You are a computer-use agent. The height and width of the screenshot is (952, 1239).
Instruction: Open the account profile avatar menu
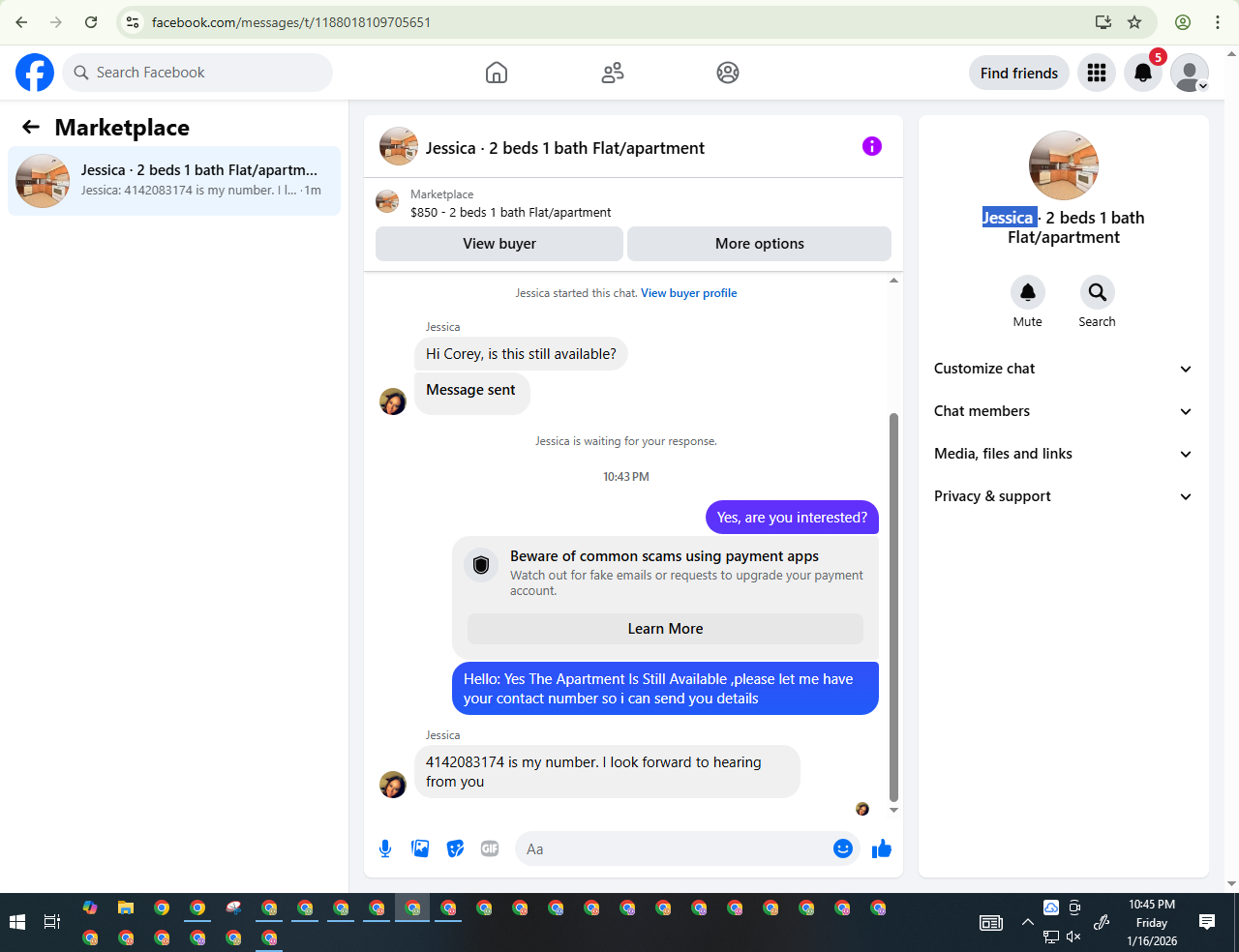[x=1190, y=73]
